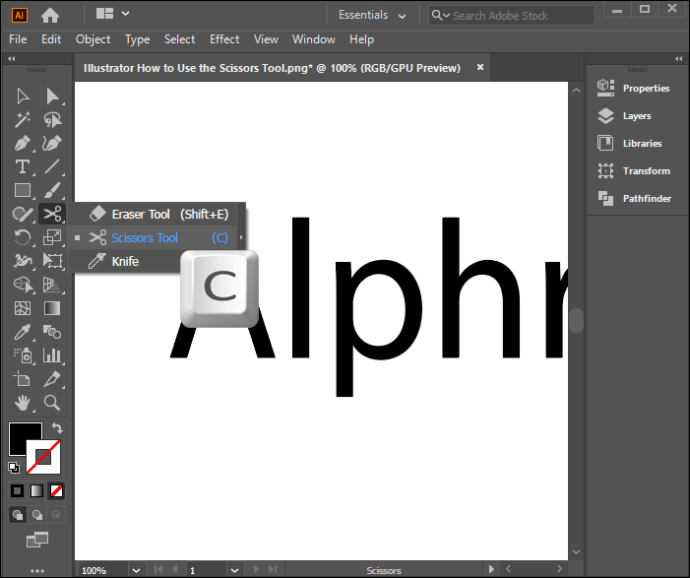Screen dimensions: 690x578
Task: Select the Rotate tool
Action: (x=22, y=237)
